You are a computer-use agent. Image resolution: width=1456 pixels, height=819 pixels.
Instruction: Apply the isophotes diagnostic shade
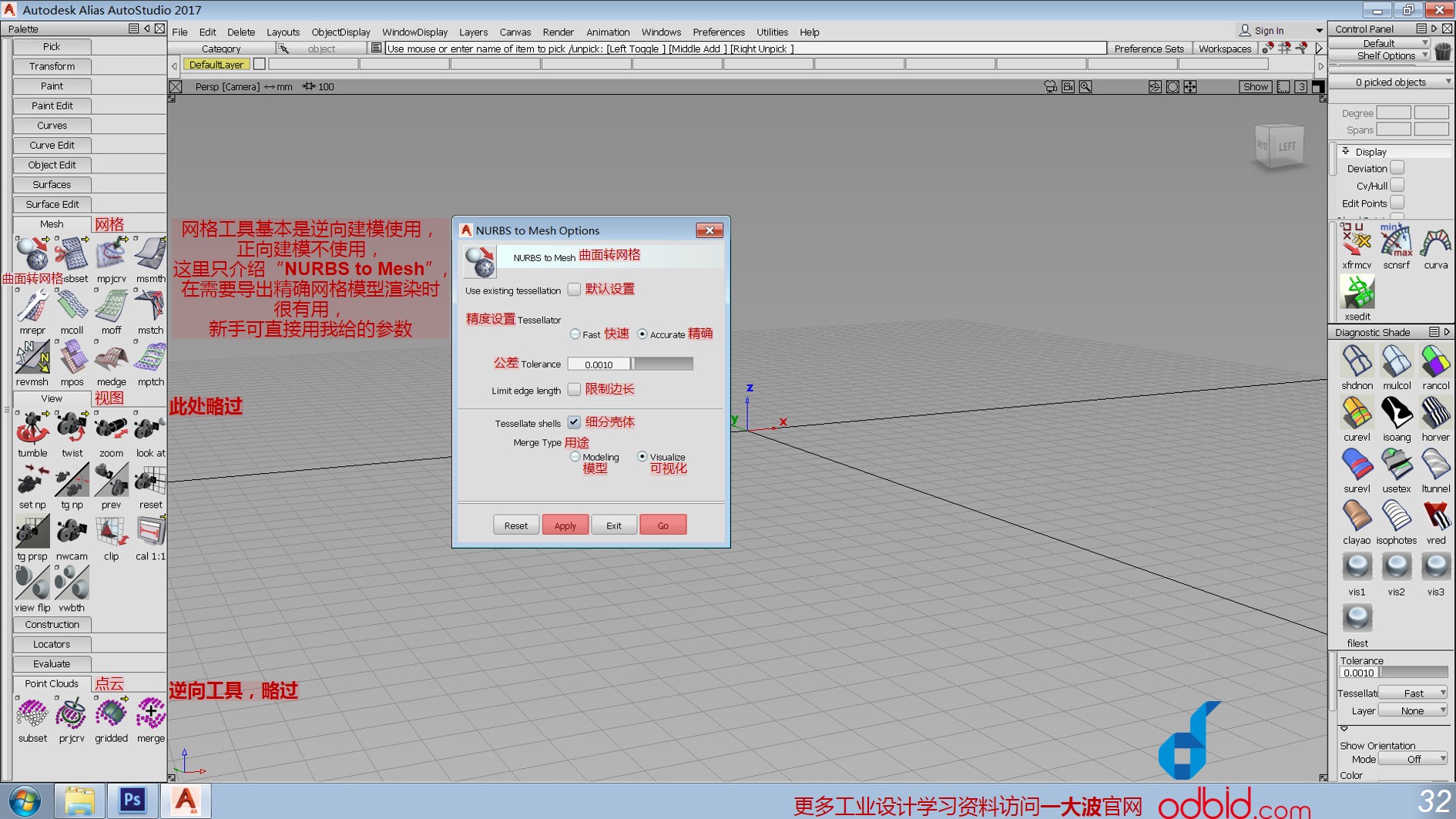tap(1396, 516)
